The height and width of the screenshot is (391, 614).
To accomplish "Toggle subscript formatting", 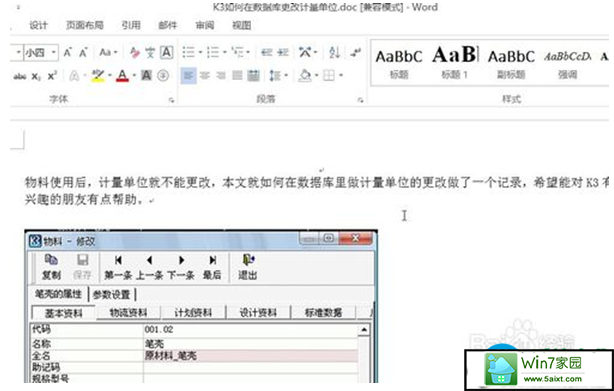I will point(36,76).
